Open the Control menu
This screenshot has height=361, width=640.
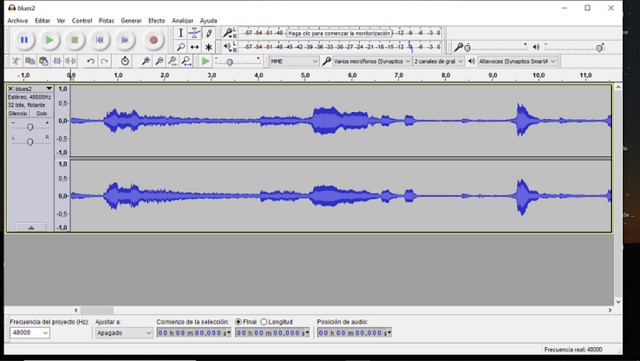(x=82, y=20)
